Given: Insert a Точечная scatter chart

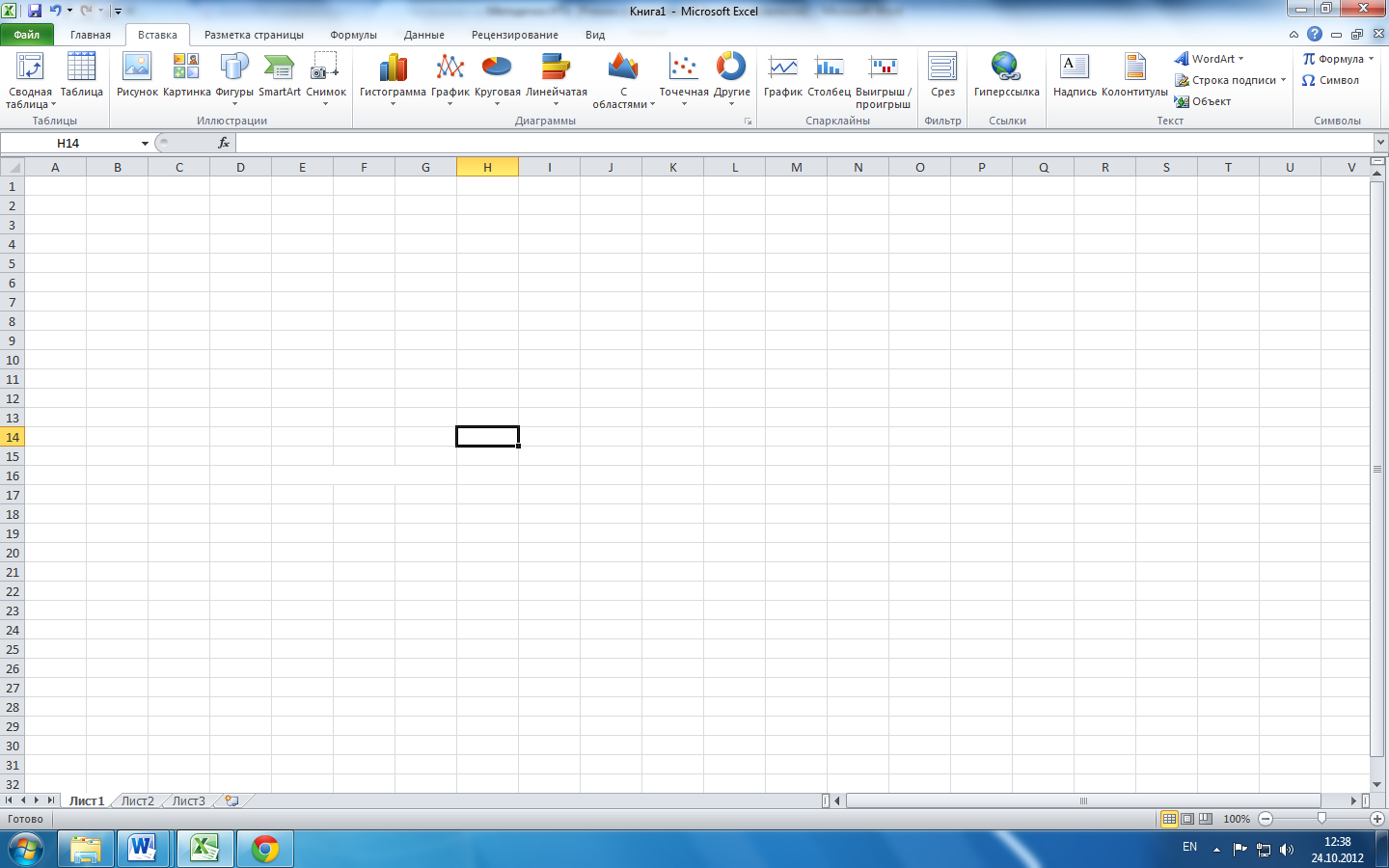Looking at the screenshot, I should click(684, 79).
